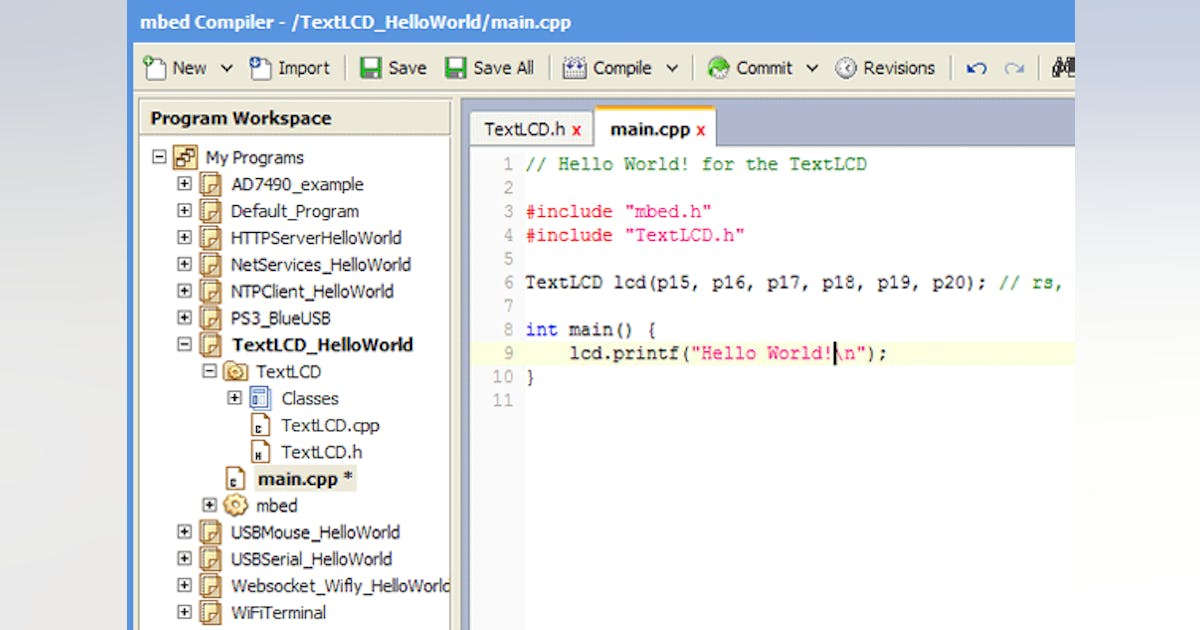Open the Classes node under TextLCD

point(234,398)
